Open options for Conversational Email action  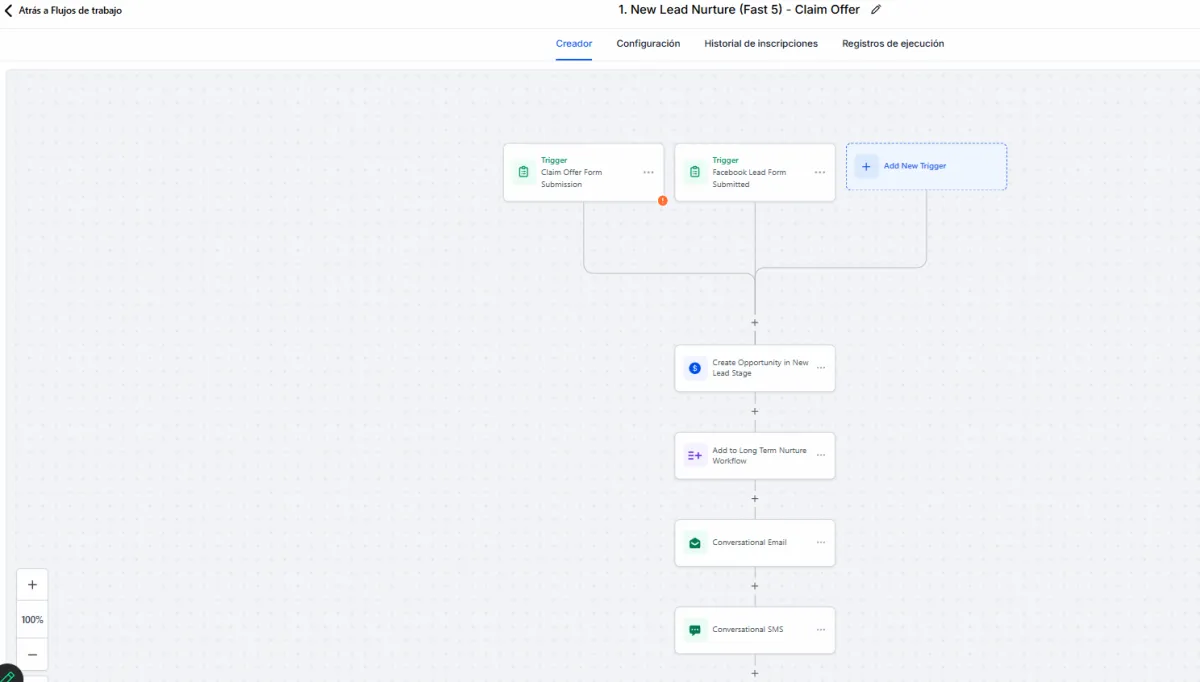(821, 543)
